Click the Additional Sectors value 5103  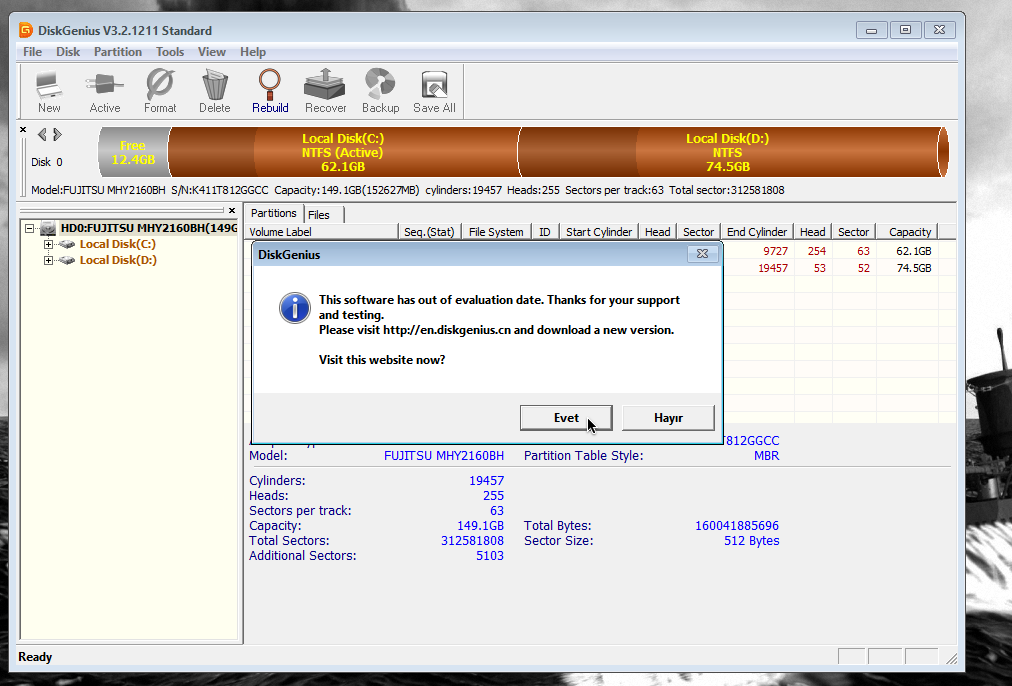tap(489, 556)
